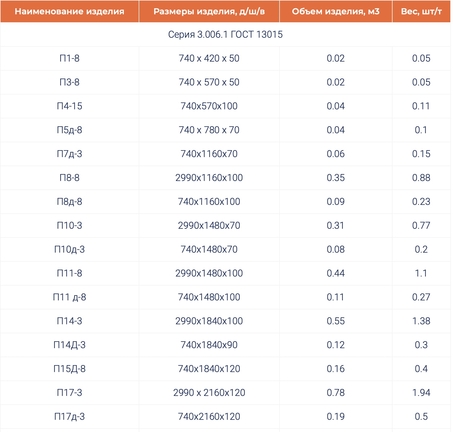Click the 'Размеры изделия, д/ш/в' column header
This screenshot has height=432, width=453.
coord(209,11)
